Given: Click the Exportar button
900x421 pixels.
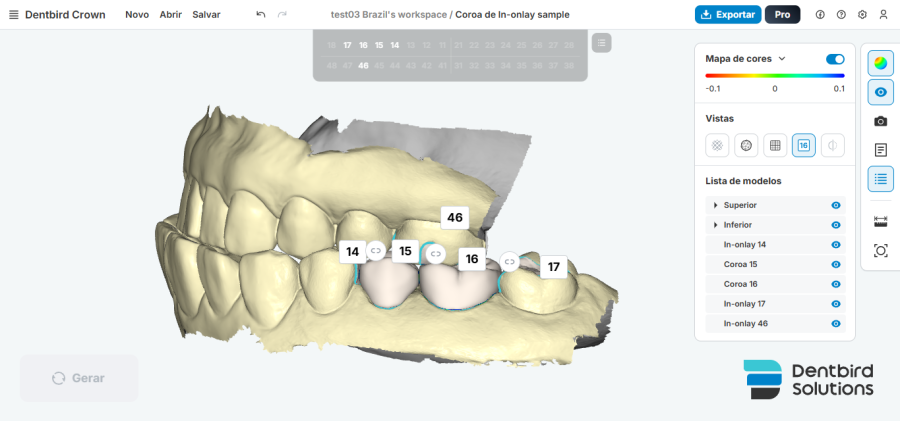Looking at the screenshot, I should point(728,15).
